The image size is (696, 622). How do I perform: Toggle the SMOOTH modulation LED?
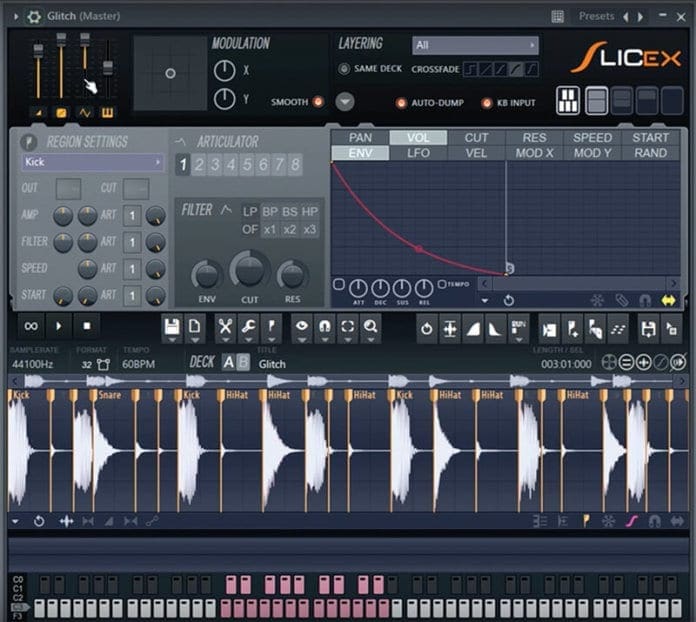click(318, 102)
